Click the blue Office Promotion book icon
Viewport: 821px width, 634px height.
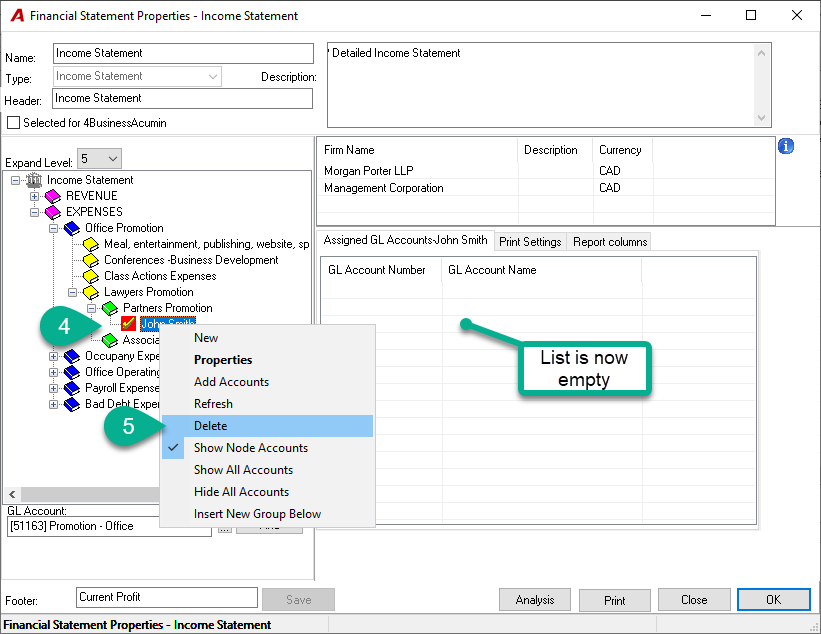[x=72, y=228]
